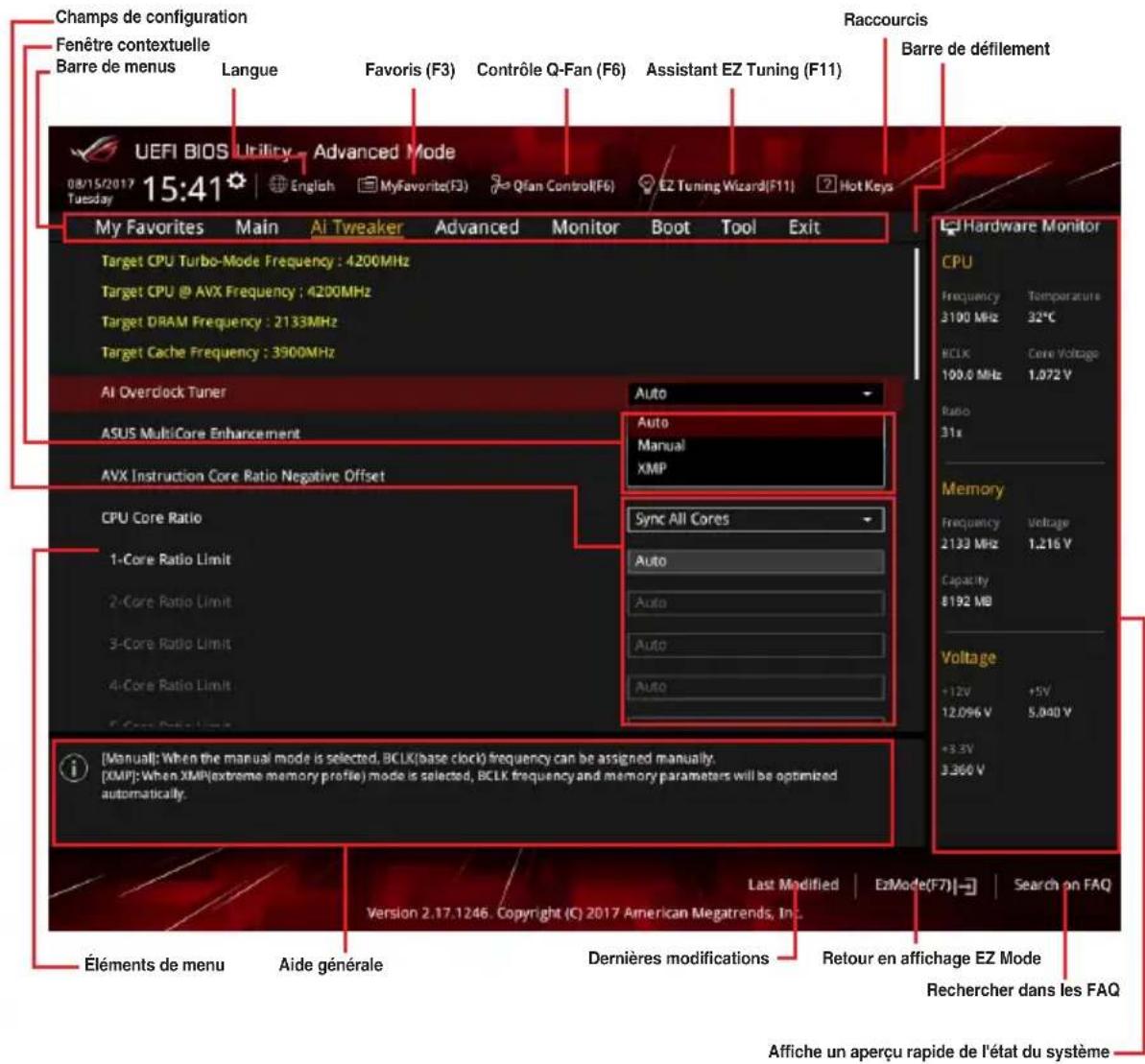Viewport: 1145px width, 1064px height.
Task: Click the EzMode exit arrow icon
Action: 966,887
